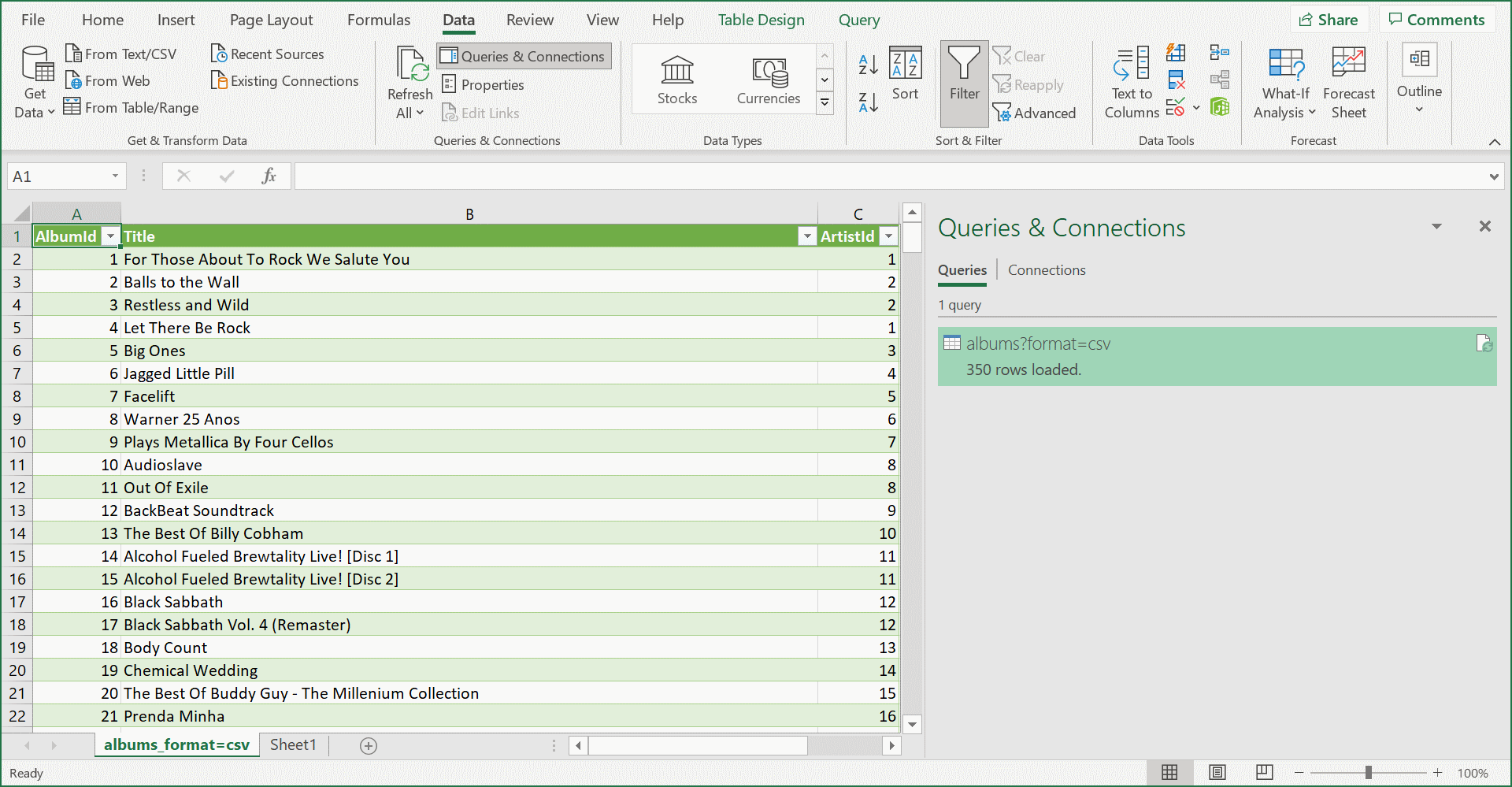Toggle the Filter button
Viewport: 1512px width, 787px height.
point(965,83)
